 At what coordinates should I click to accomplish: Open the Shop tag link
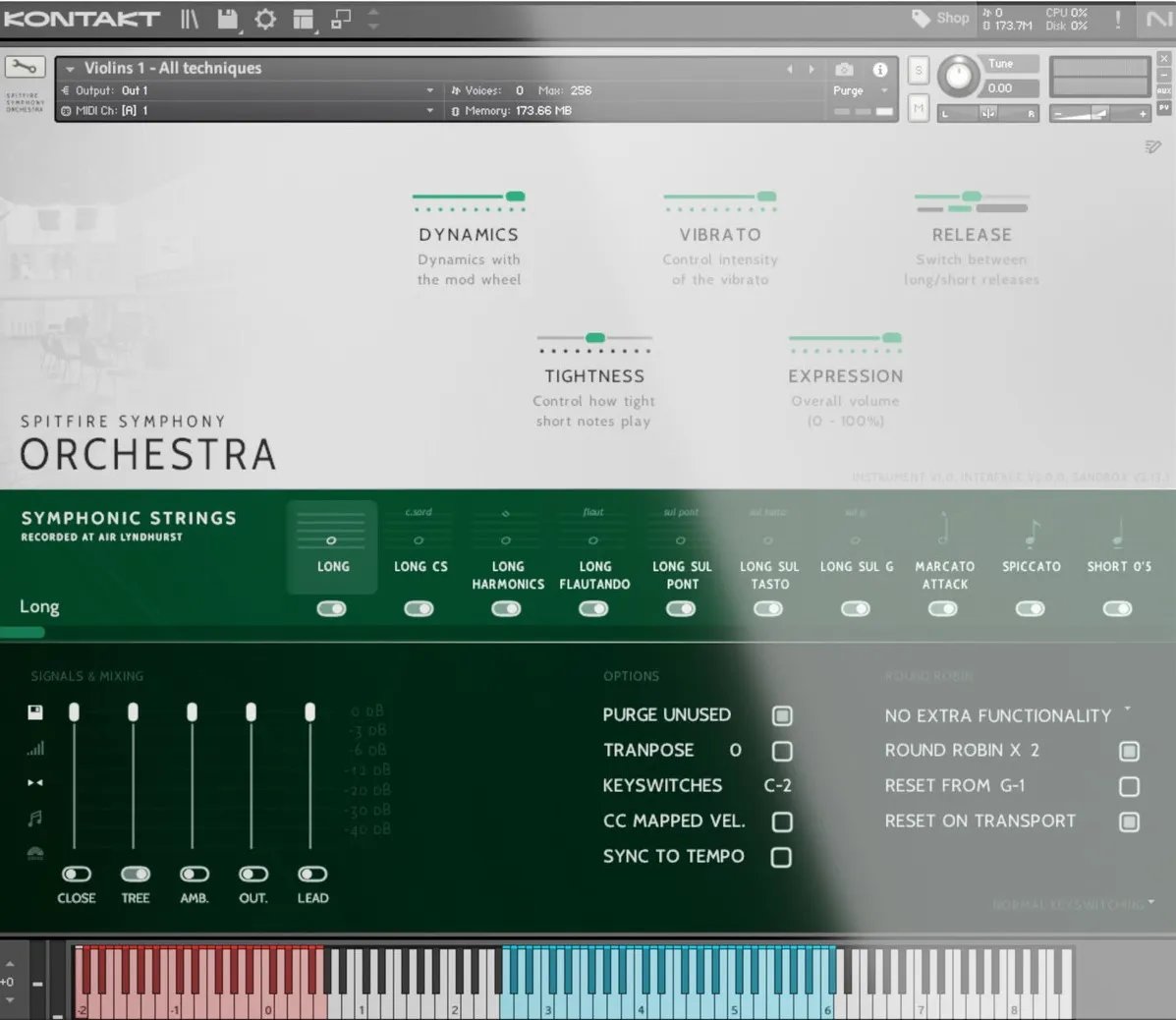coord(940,18)
